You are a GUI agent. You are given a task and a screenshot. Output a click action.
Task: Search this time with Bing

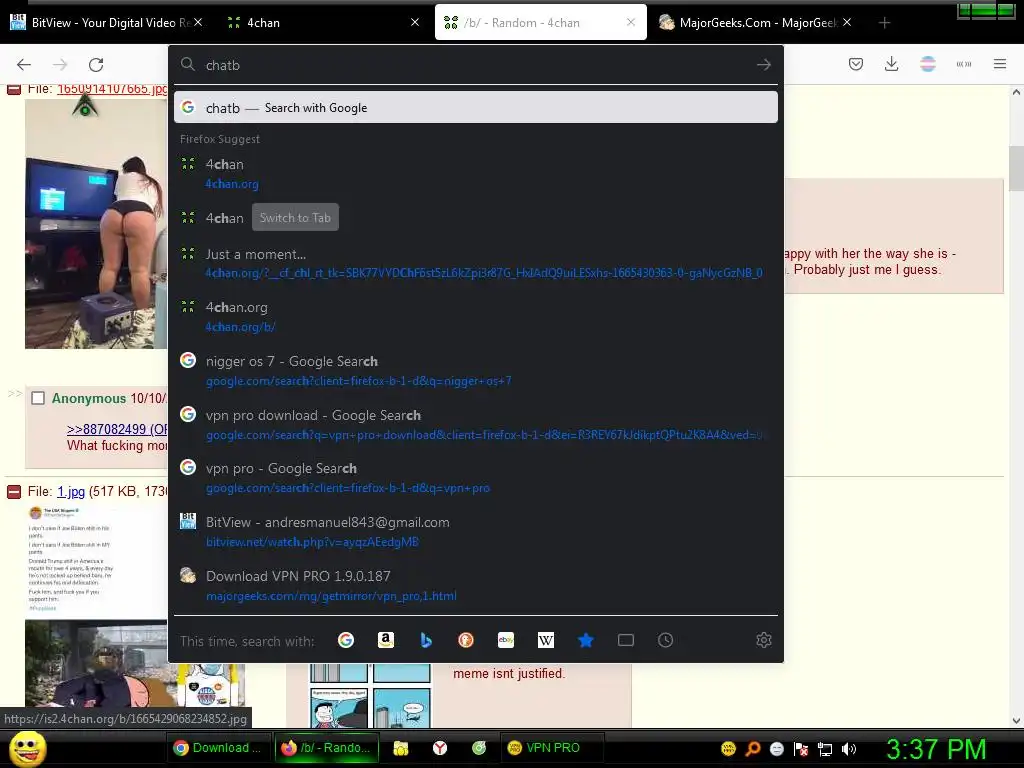[x=426, y=640]
